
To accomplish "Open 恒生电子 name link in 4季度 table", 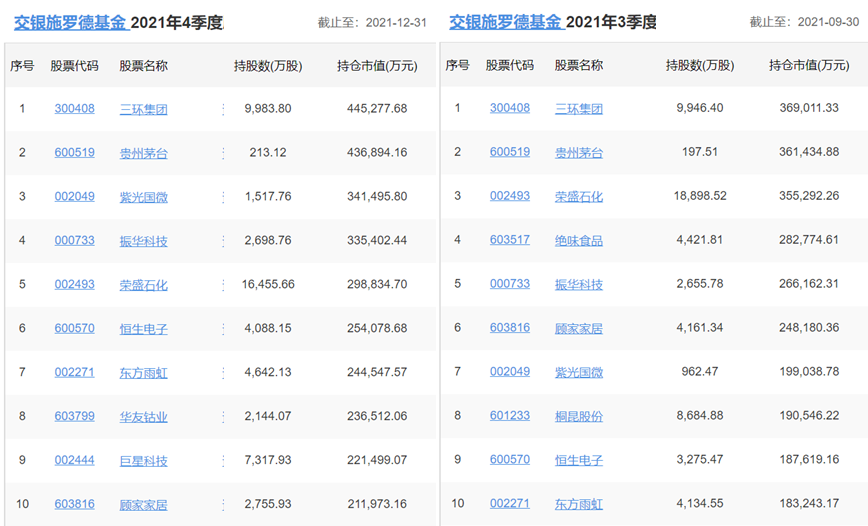I will click(143, 329).
